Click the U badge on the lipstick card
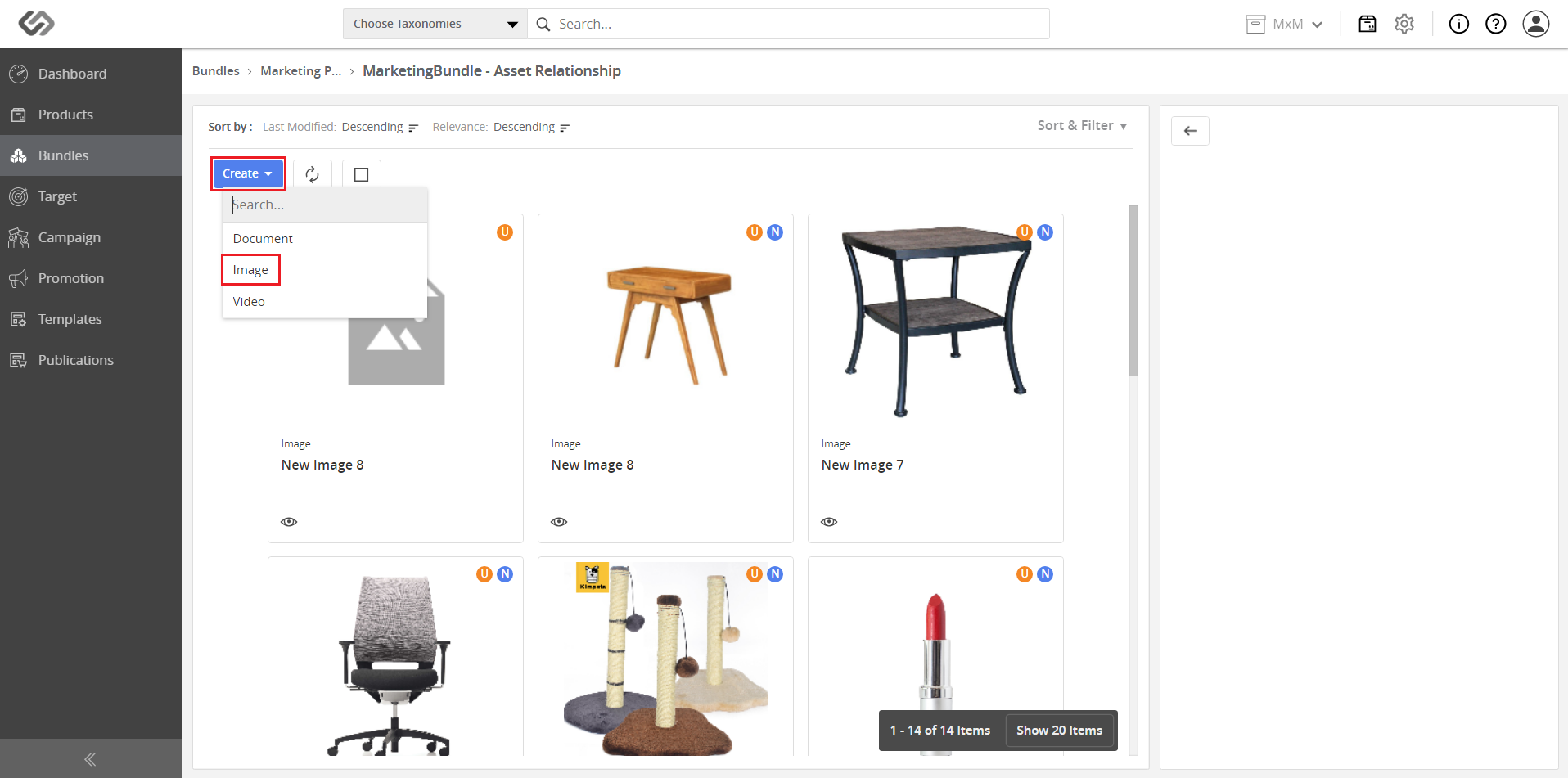The width and height of the screenshot is (1568, 778). pyautogui.click(x=1025, y=574)
